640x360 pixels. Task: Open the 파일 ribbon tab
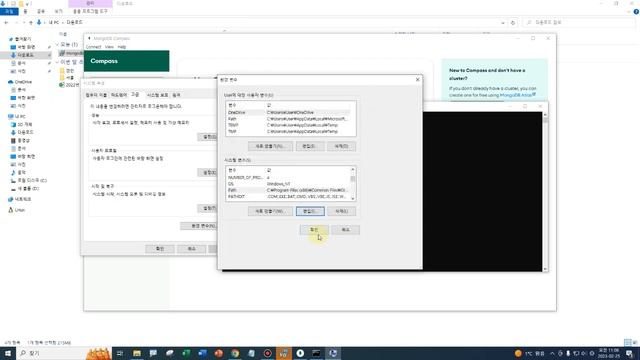click(9, 11)
